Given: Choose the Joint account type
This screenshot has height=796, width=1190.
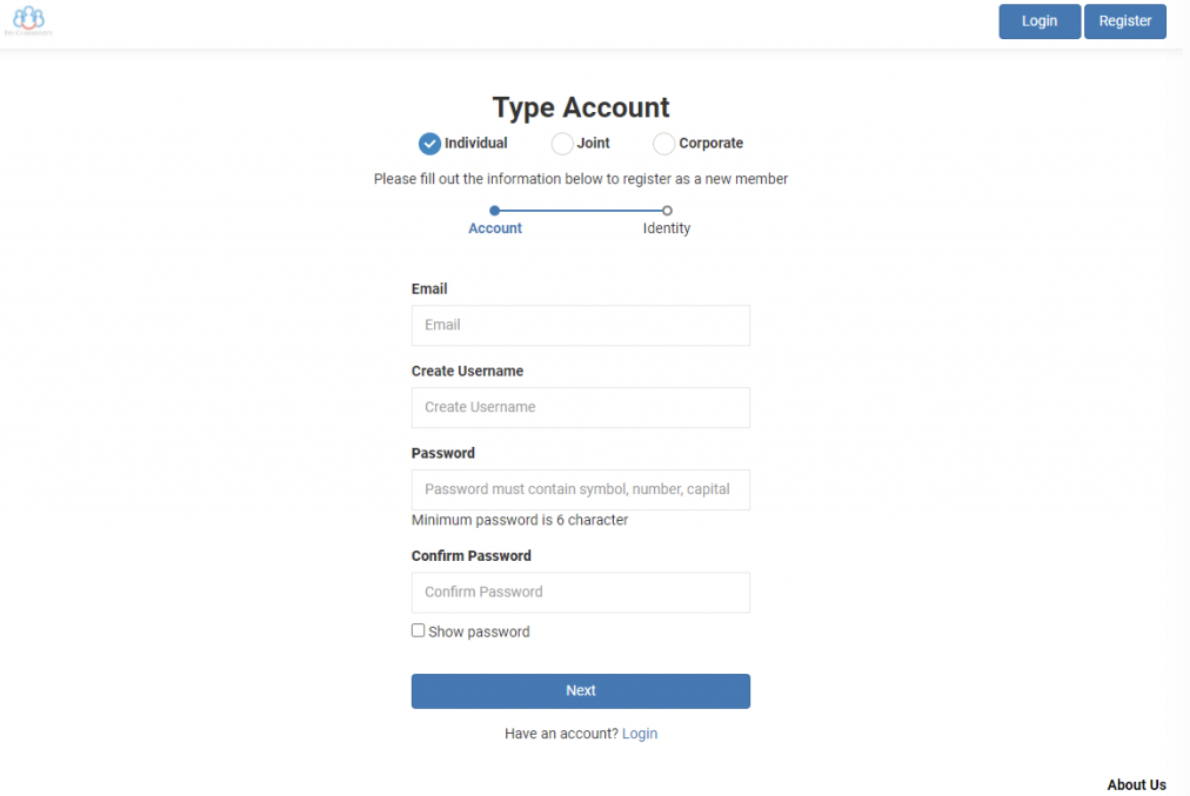Looking at the screenshot, I should pyautogui.click(x=562, y=144).
